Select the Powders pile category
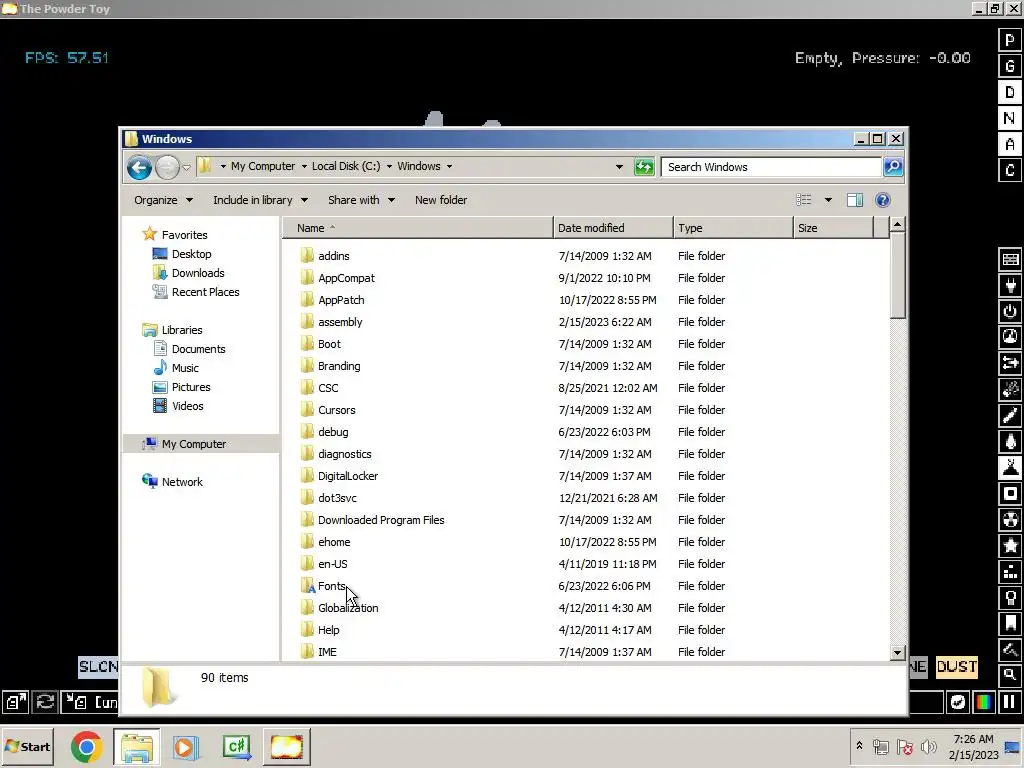 [x=1010, y=468]
